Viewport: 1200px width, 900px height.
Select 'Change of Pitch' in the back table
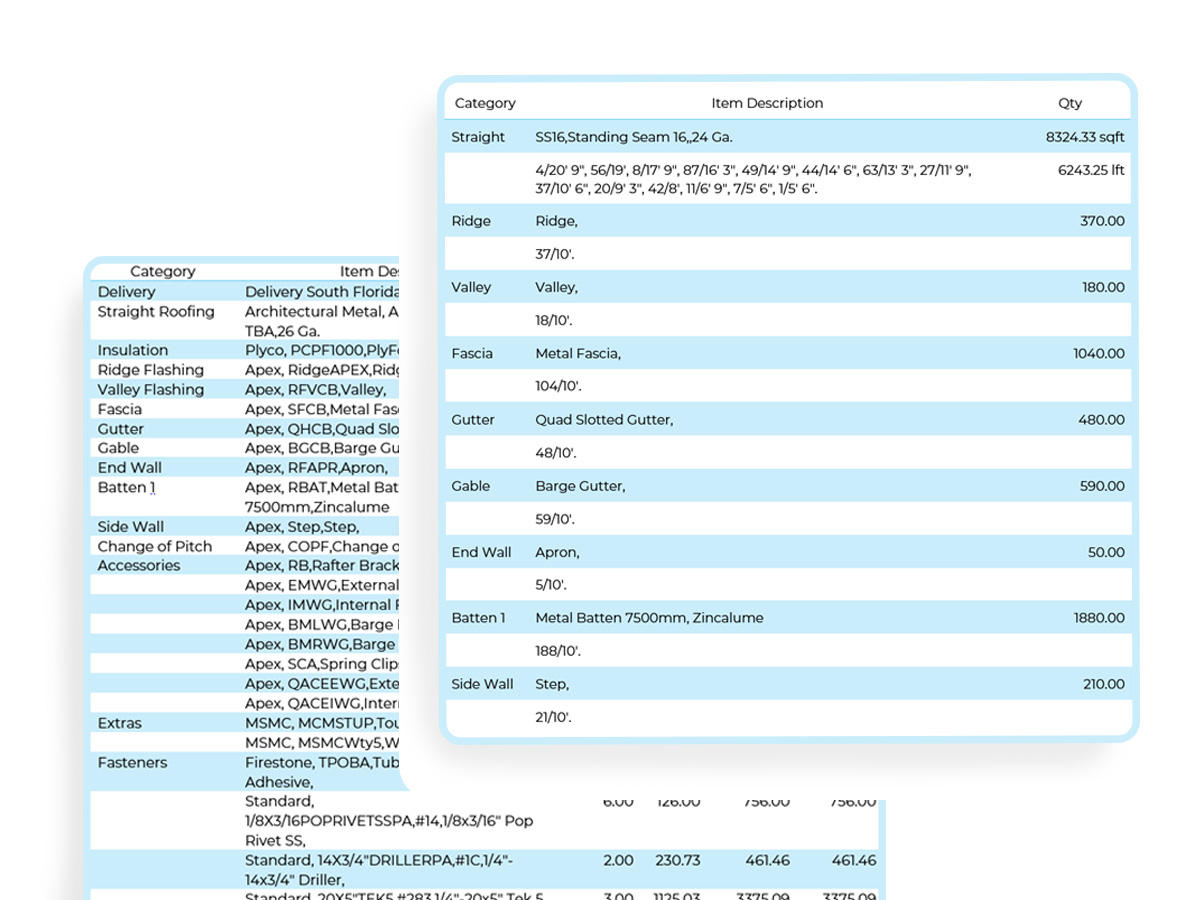coord(155,546)
